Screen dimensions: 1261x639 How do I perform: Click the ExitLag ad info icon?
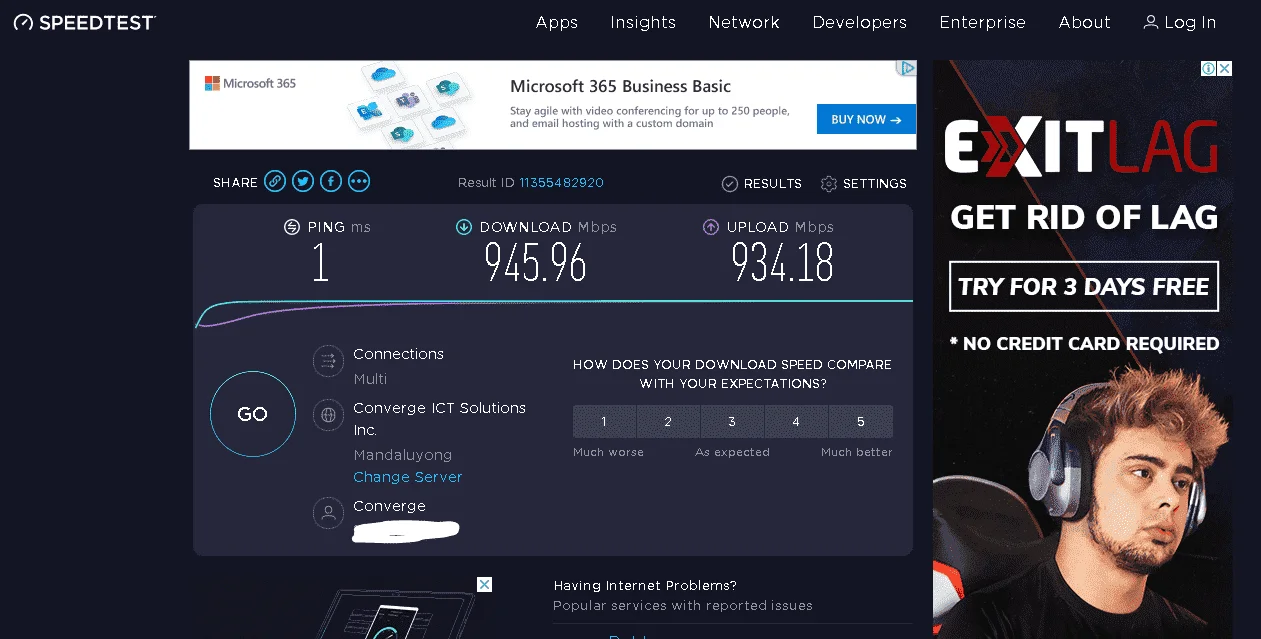1208,69
